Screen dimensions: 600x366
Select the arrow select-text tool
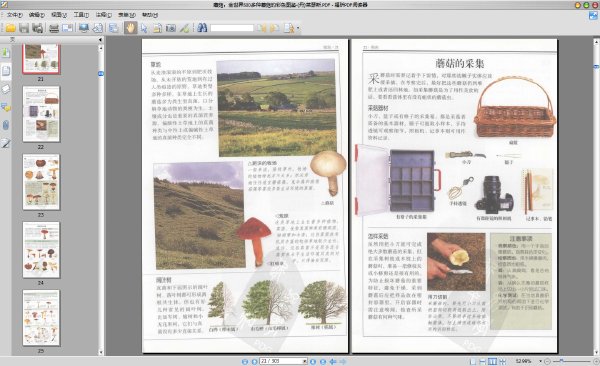pos(144,28)
